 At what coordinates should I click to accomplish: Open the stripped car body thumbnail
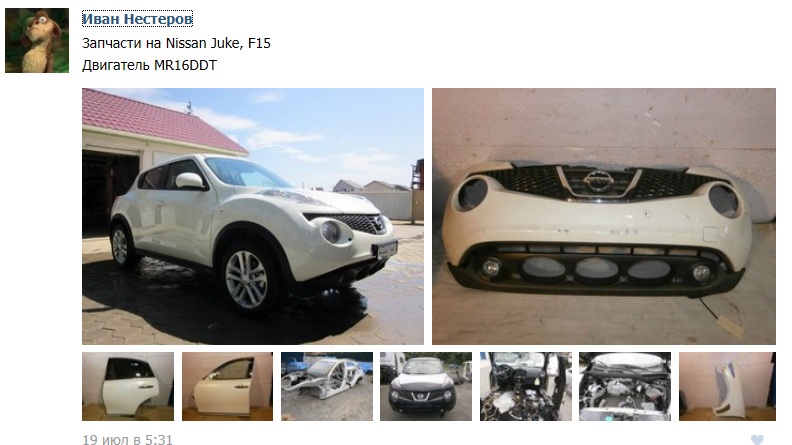(327, 386)
